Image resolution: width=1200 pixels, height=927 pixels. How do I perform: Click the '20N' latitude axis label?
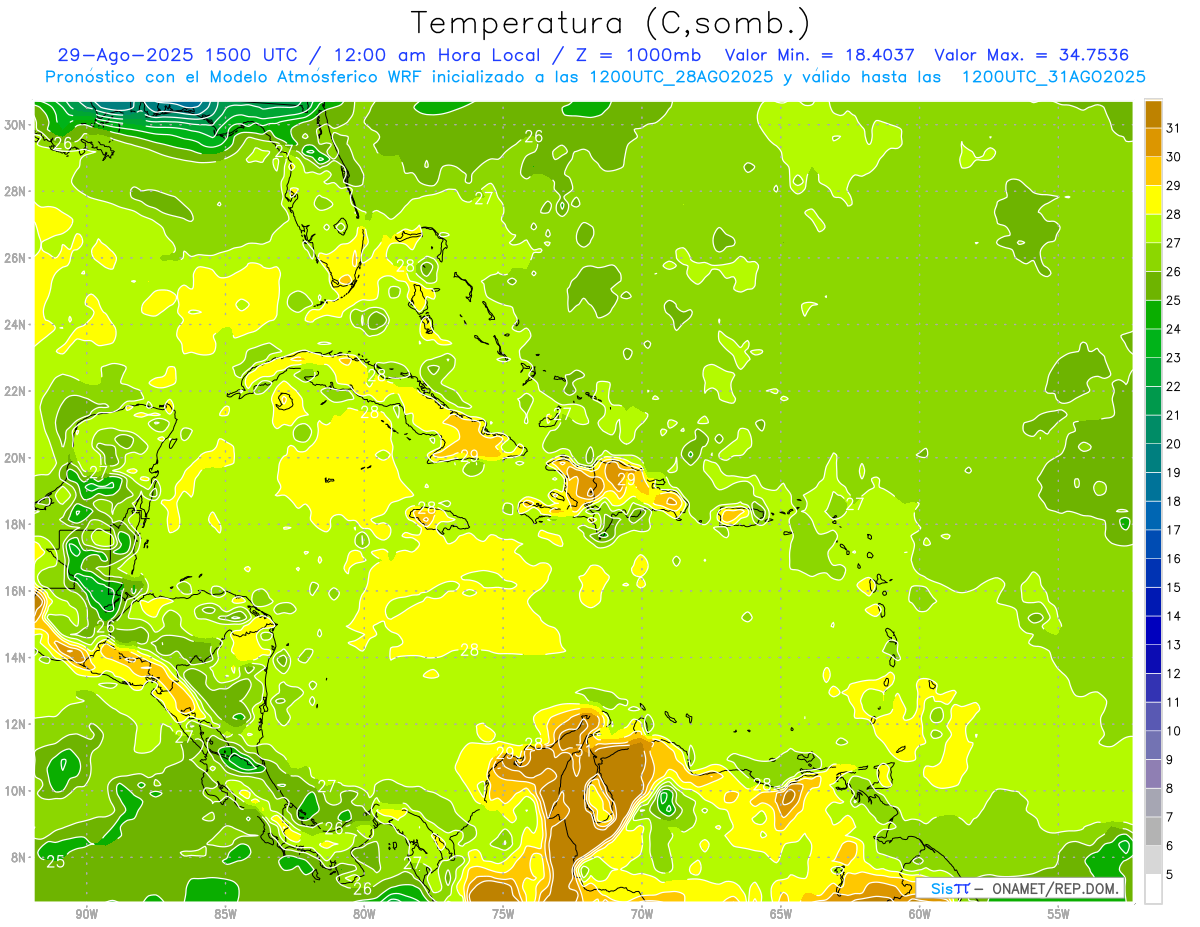point(15,458)
